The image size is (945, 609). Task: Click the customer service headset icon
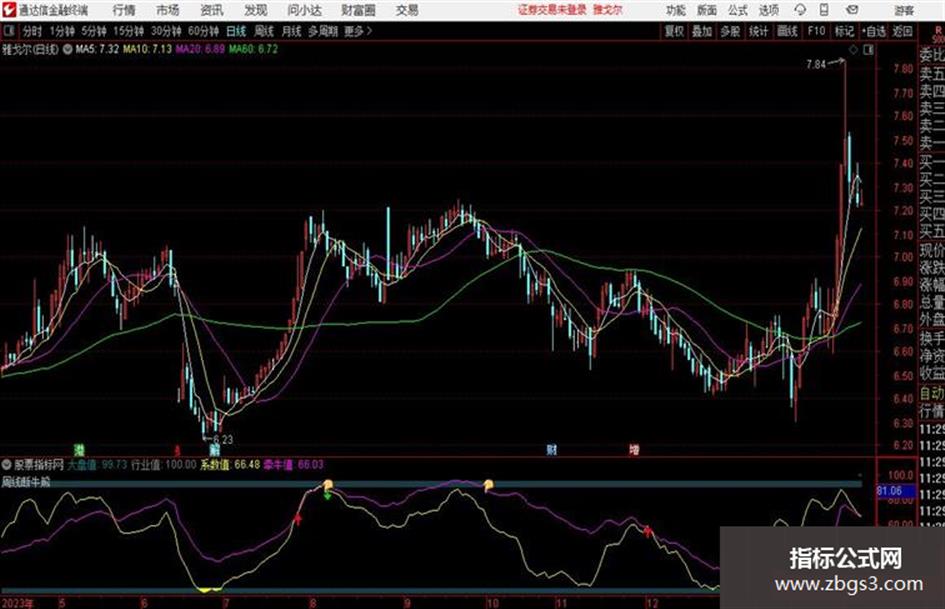tap(800, 10)
